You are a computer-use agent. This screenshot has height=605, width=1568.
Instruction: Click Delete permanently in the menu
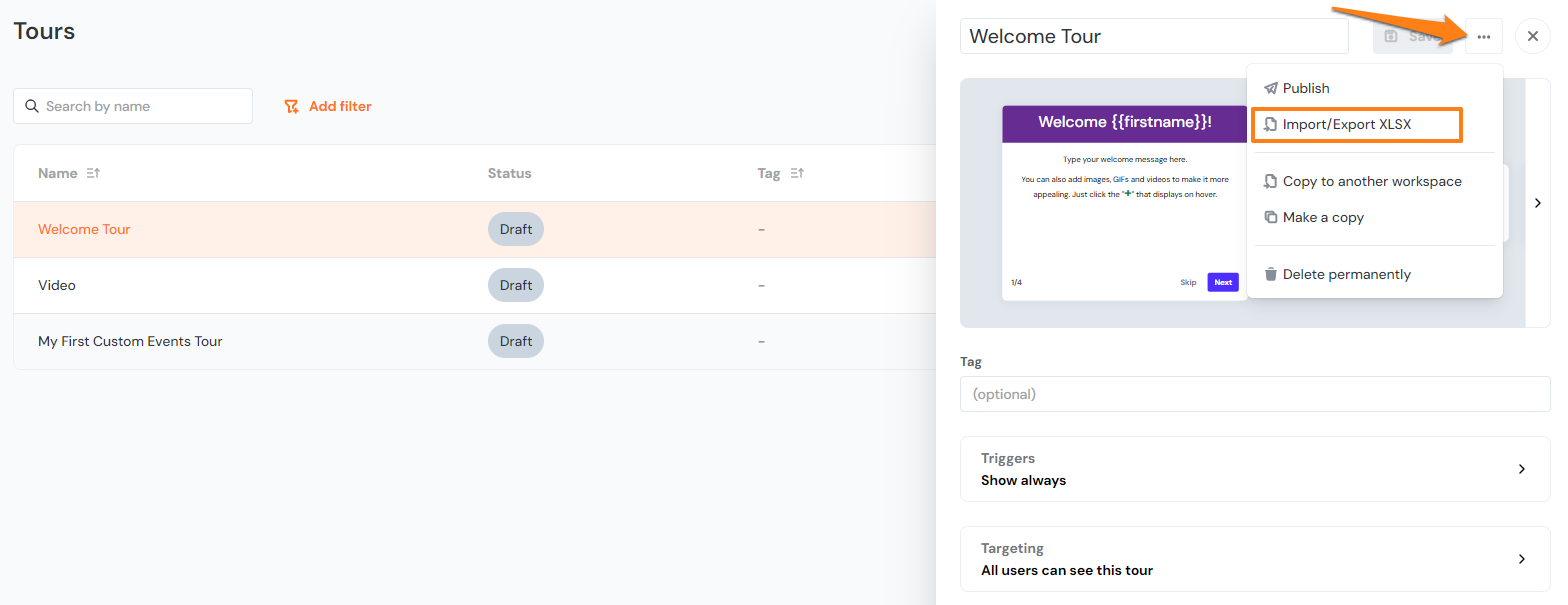click(x=1346, y=274)
